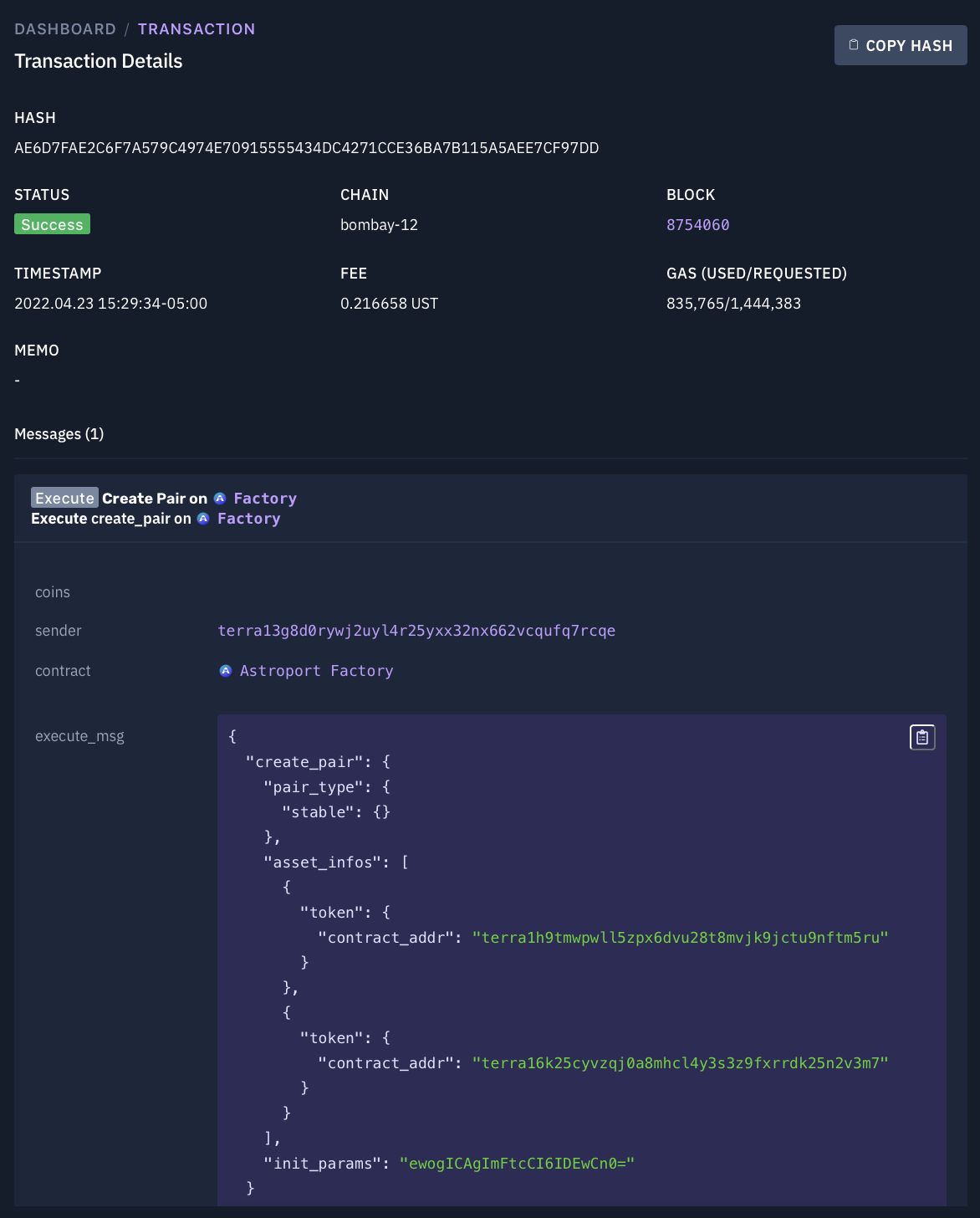Select second contract_addr terra16k25cyvzqj0a8mhcl4y3s3z9fxrrdk25n2v3m7
The width and height of the screenshot is (980, 1218).
[x=680, y=1063]
